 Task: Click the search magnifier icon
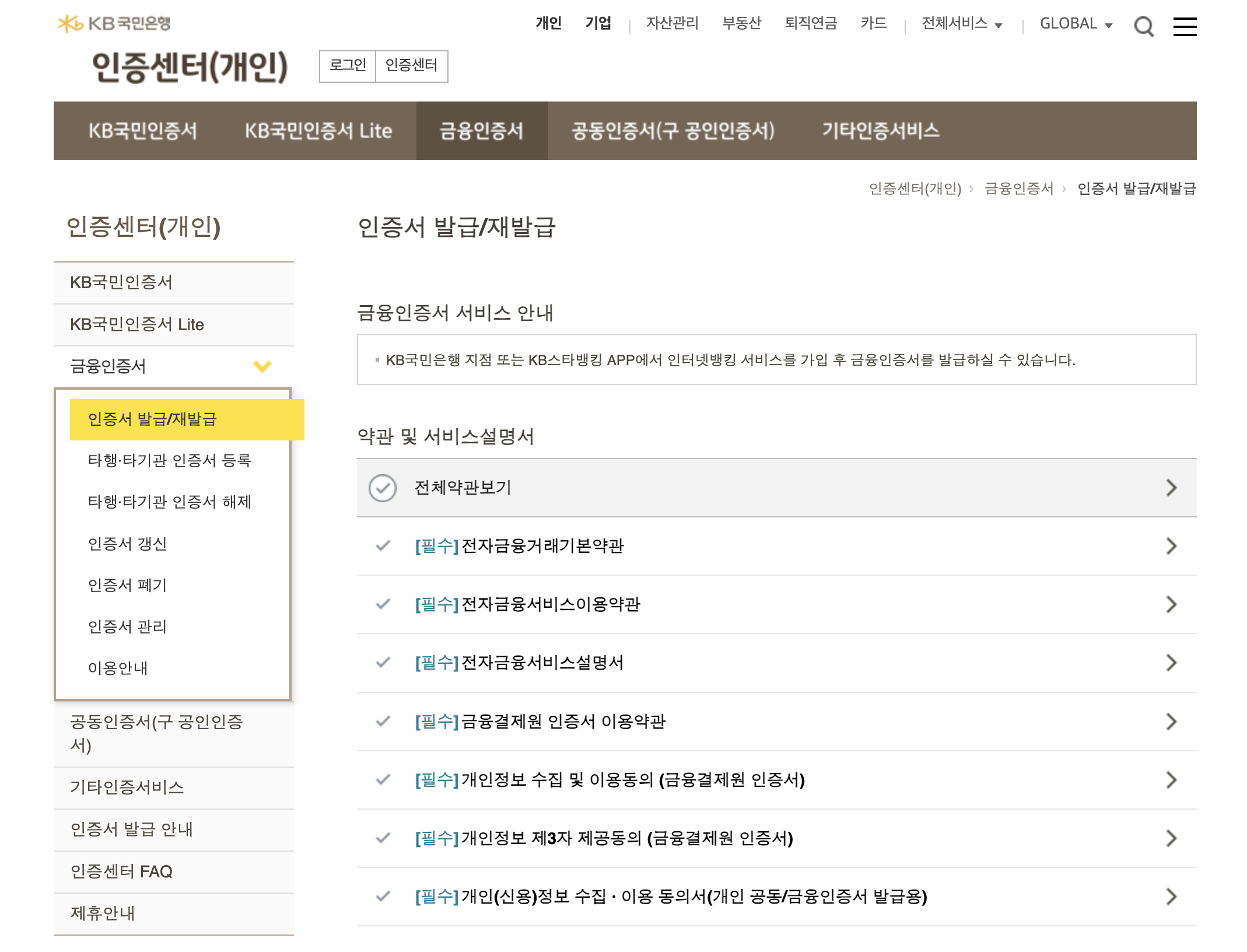pos(1143,26)
